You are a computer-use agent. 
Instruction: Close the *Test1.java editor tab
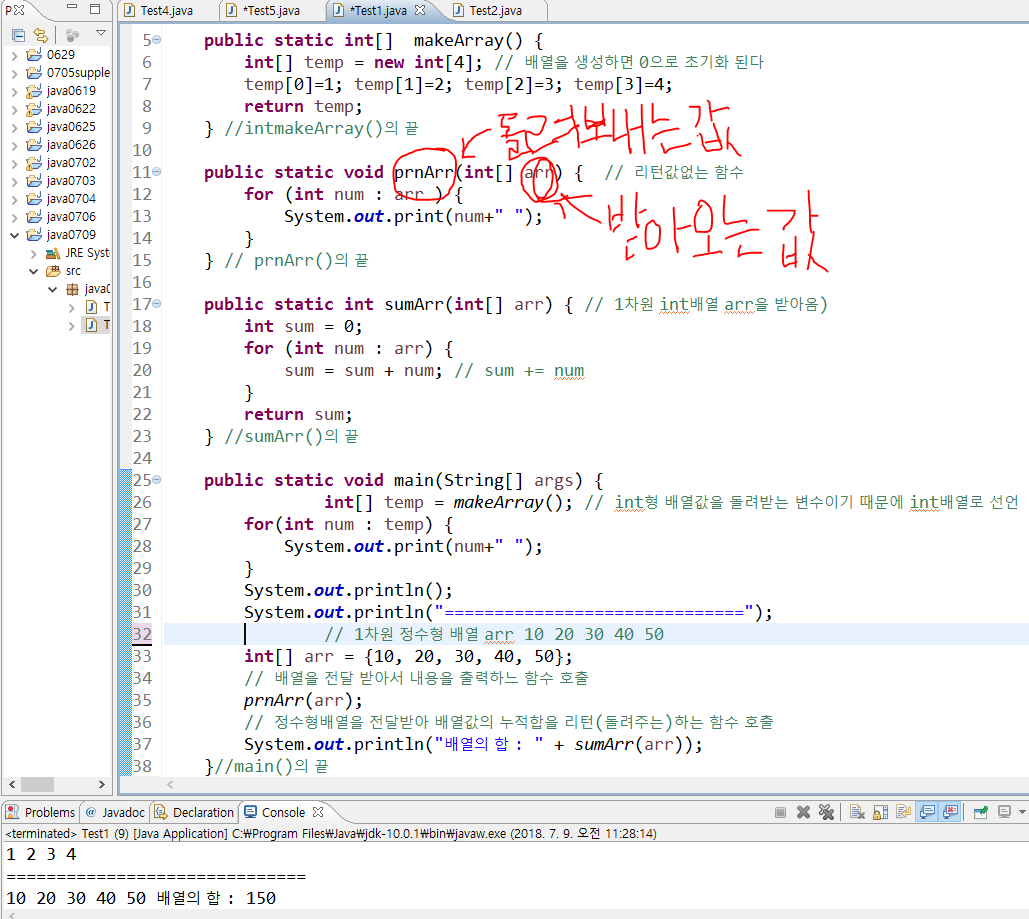[x=420, y=10]
